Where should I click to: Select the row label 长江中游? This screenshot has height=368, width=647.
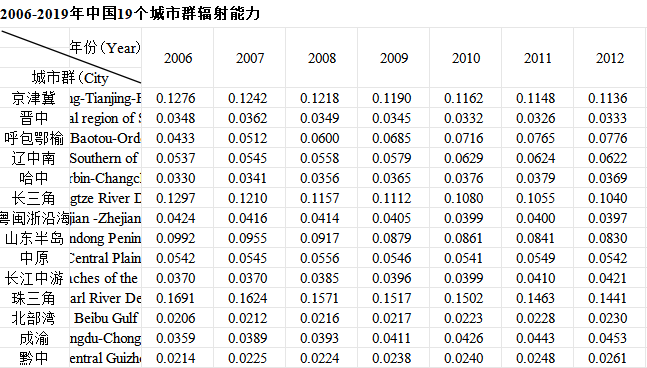(x=34, y=278)
